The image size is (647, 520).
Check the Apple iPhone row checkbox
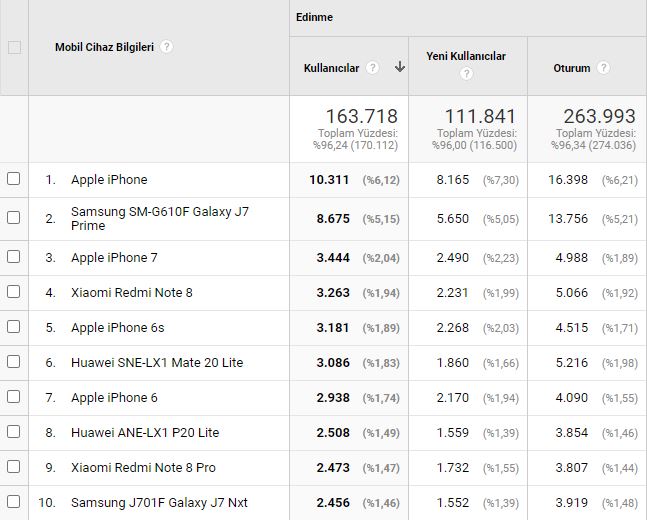[x=14, y=179]
